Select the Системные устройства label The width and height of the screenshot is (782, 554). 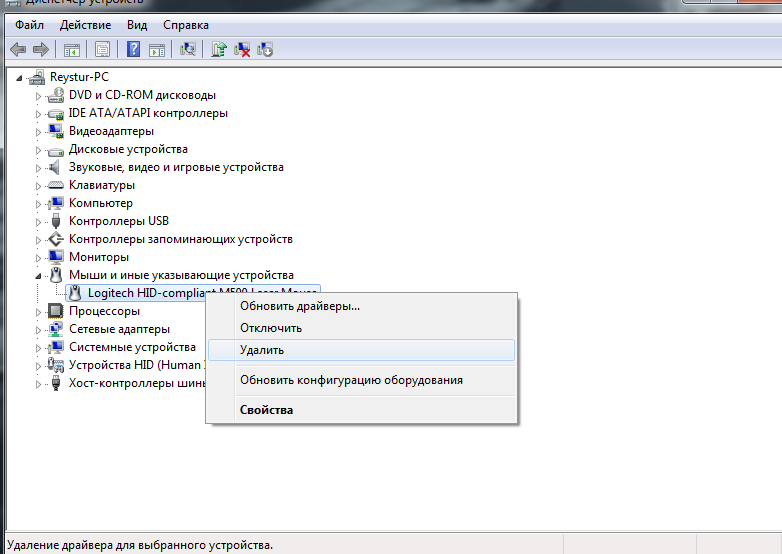(x=132, y=347)
